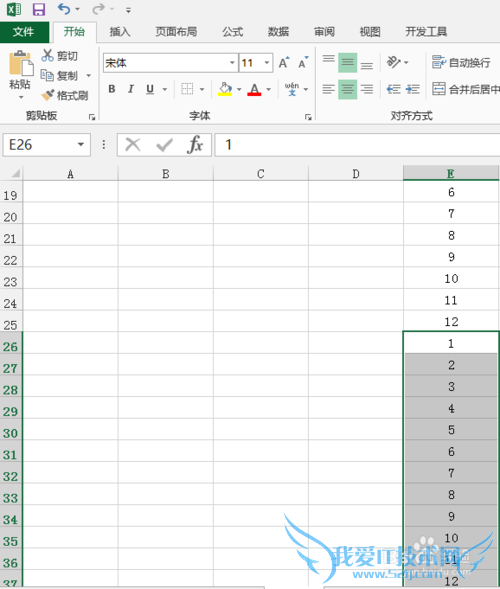Expand the 粘贴 paste options arrow

click(x=21, y=97)
